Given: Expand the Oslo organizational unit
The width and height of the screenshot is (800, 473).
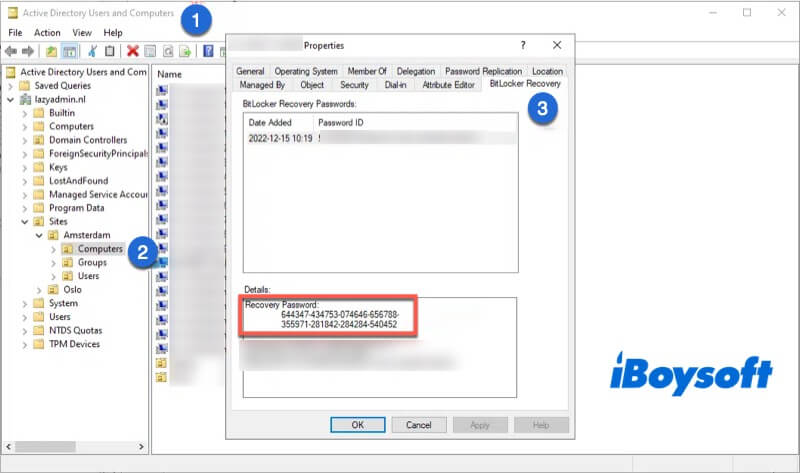Looking at the screenshot, I should pyautogui.click(x=39, y=290).
